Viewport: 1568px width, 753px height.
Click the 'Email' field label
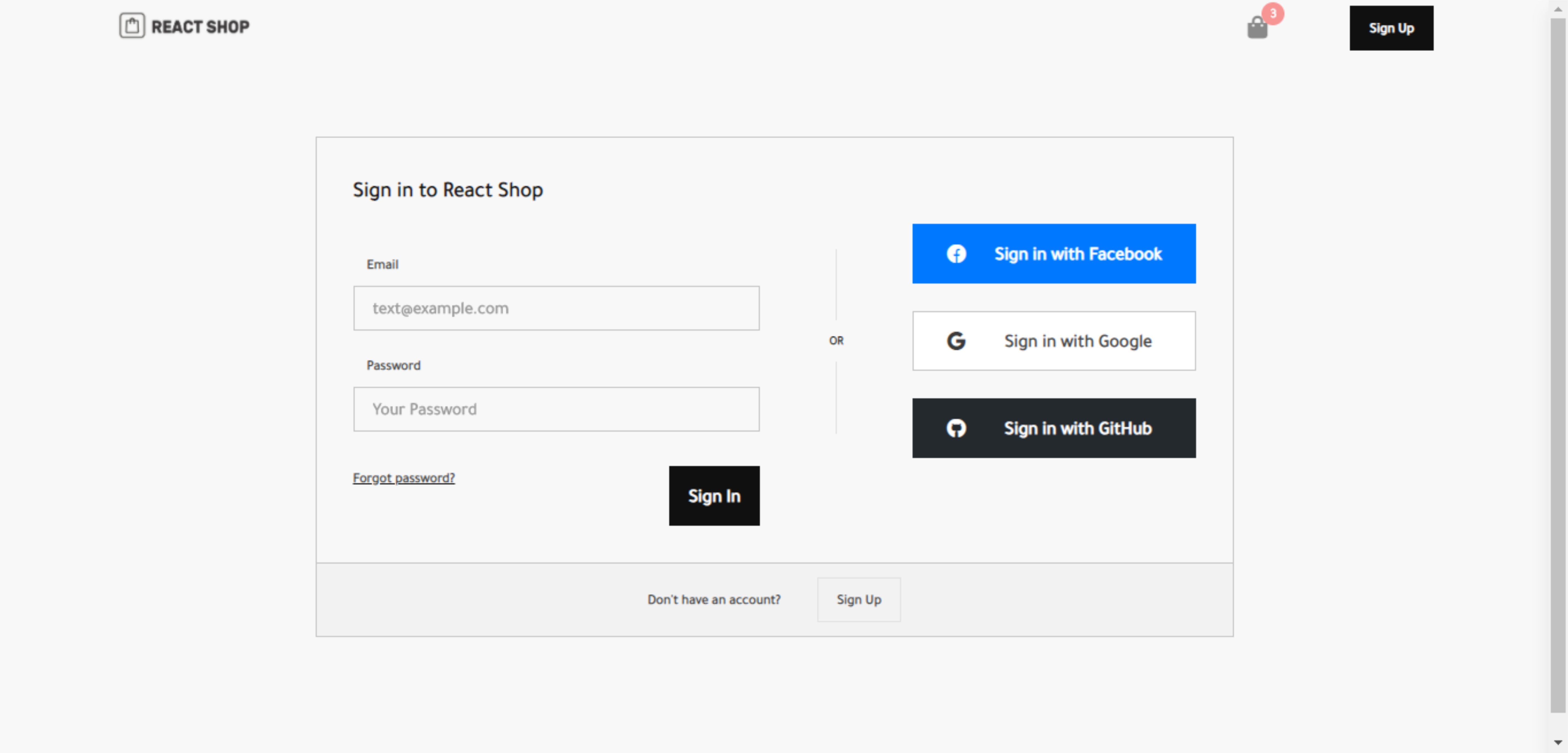click(x=382, y=265)
